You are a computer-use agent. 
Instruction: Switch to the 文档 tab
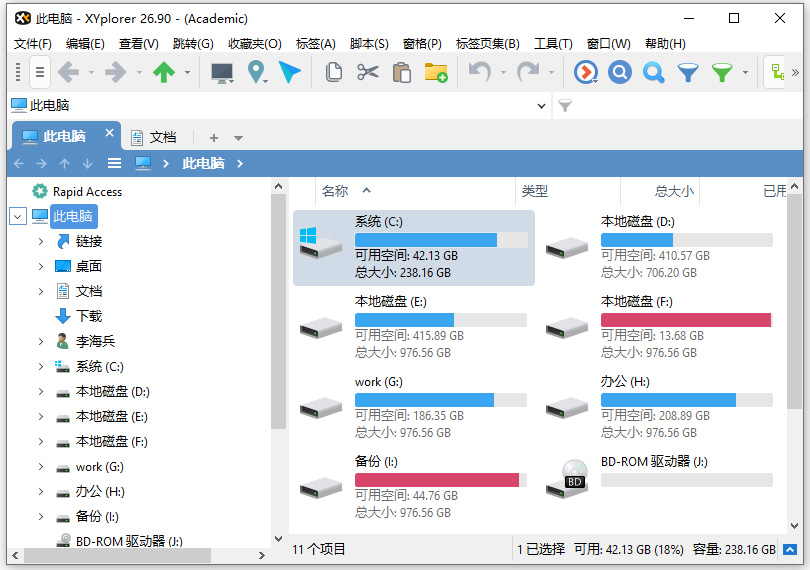tap(154, 137)
